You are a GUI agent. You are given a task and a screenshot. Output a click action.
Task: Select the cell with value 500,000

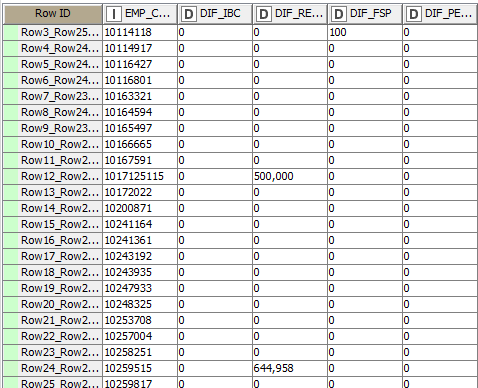point(290,176)
